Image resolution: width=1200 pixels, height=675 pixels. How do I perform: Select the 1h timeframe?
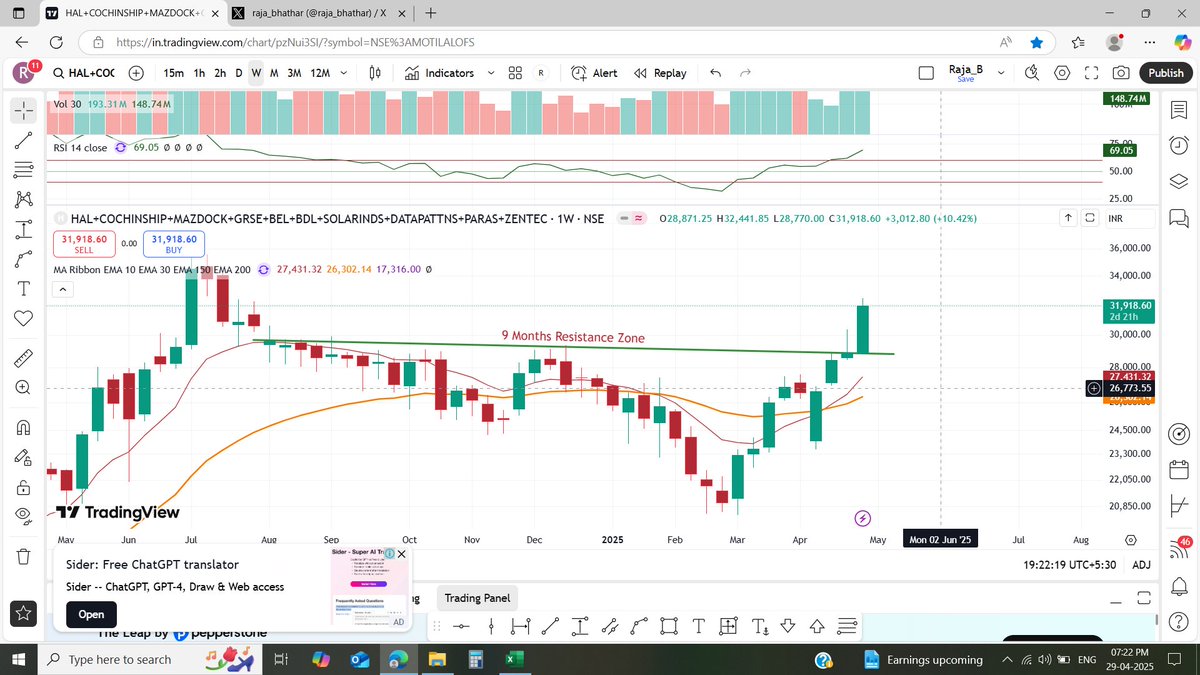(200, 73)
